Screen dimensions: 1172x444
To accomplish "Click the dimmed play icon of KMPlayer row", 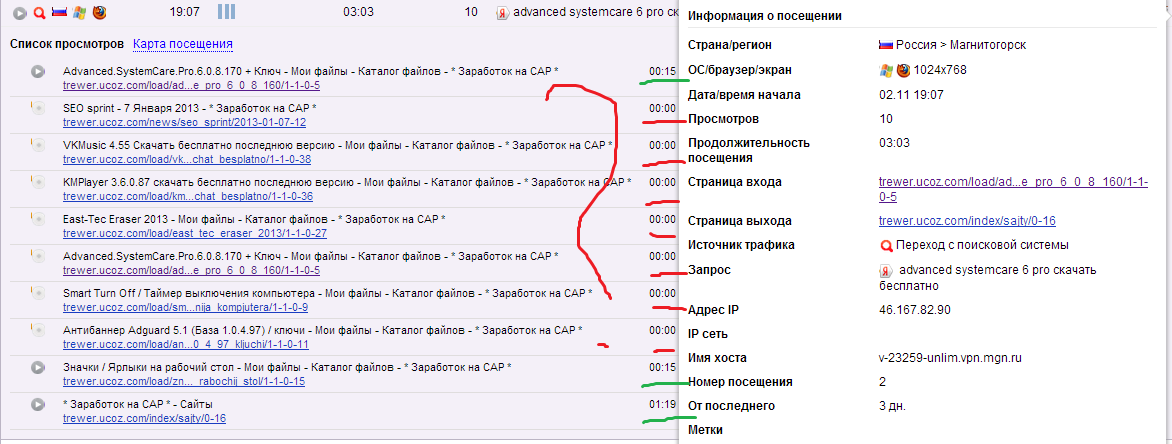I will tap(37, 182).
